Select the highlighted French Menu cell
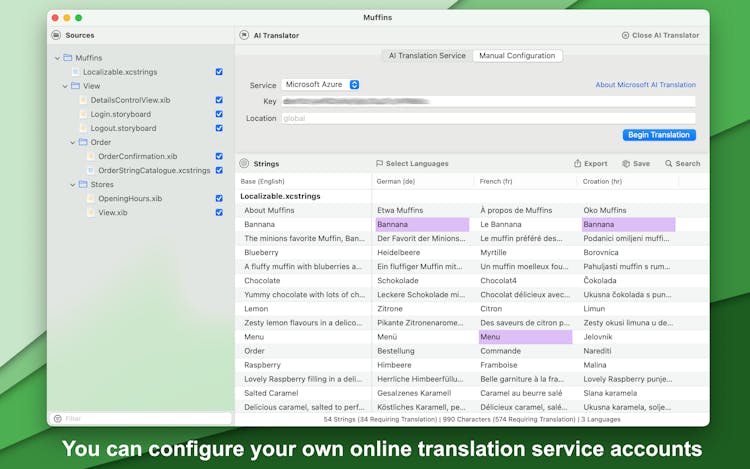 pos(525,337)
